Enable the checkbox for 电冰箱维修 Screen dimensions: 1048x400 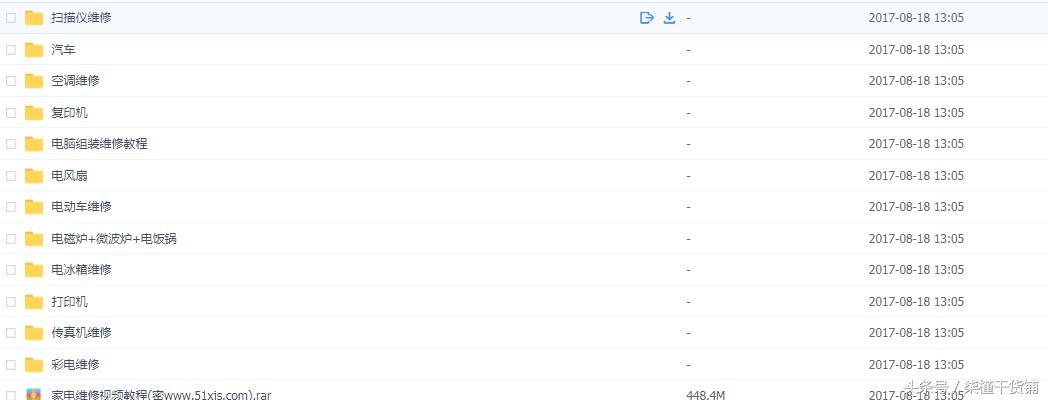click(11, 270)
